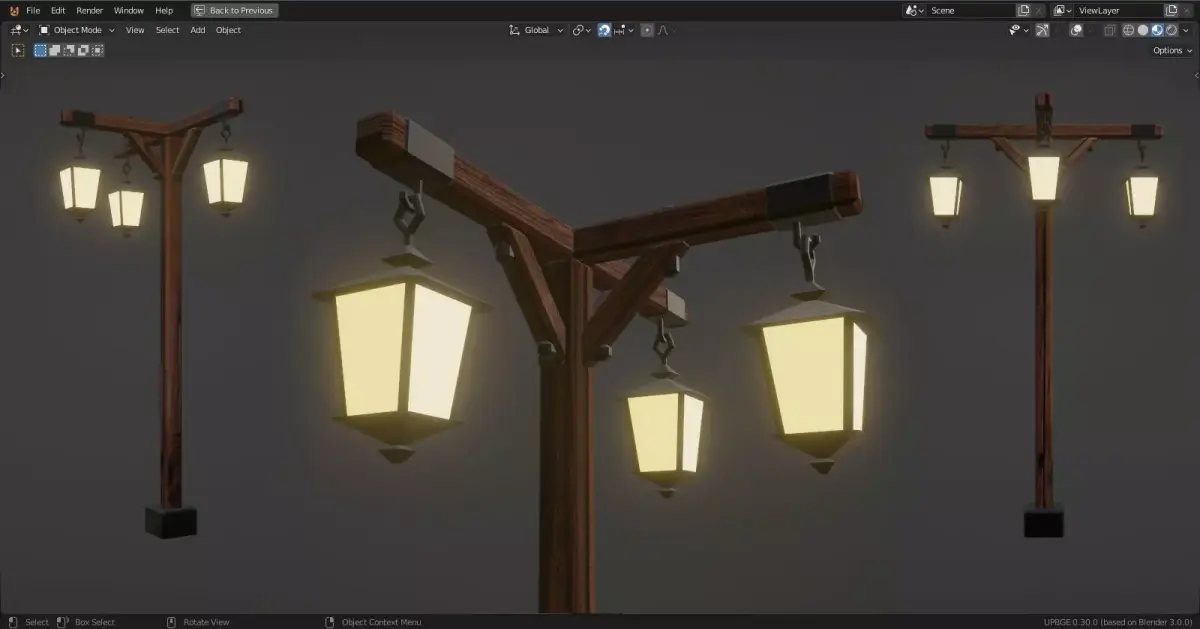Toggle X-ray mode
This screenshot has width=1200, height=629.
click(1109, 30)
